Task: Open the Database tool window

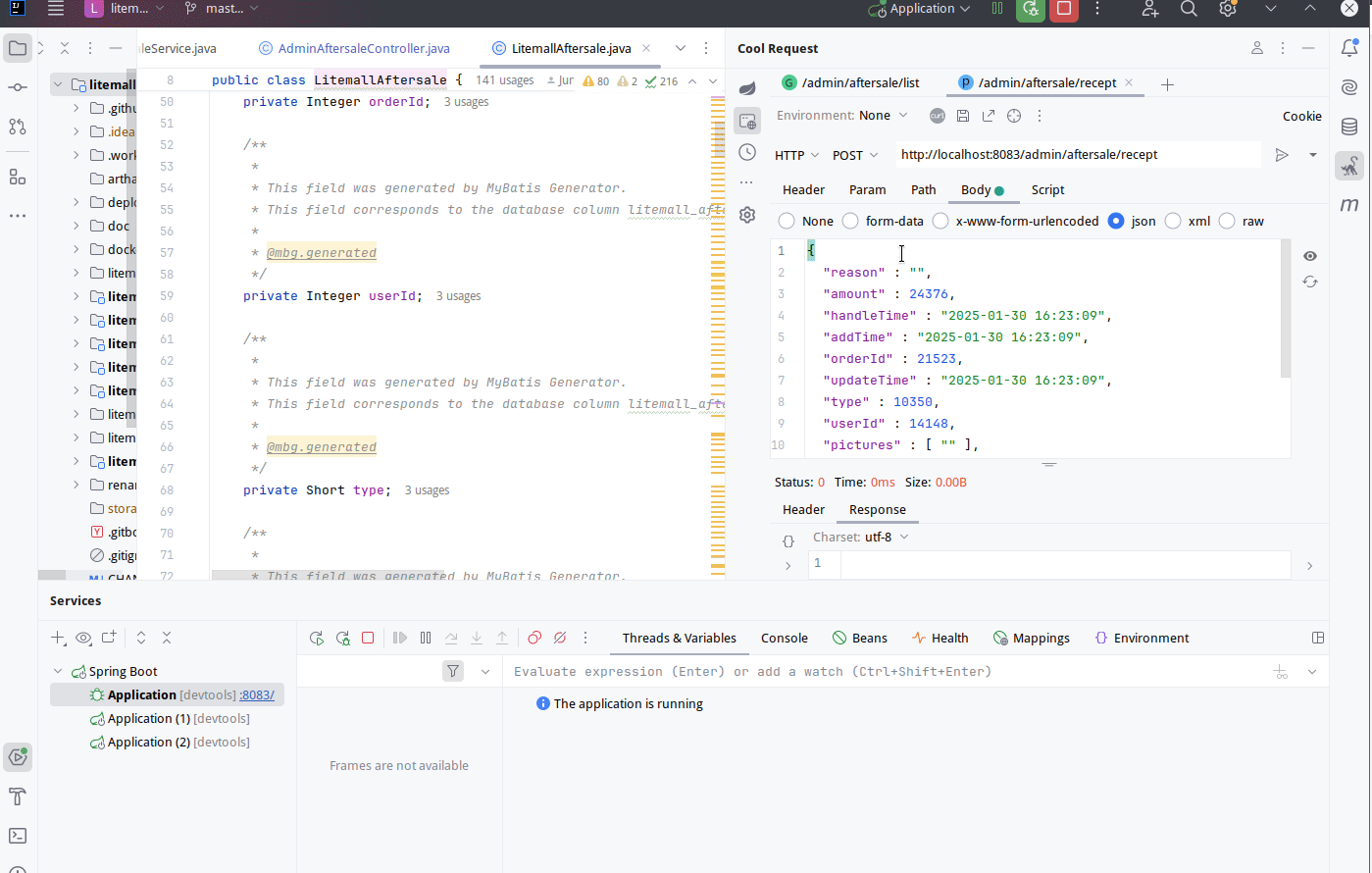Action: (1350, 127)
